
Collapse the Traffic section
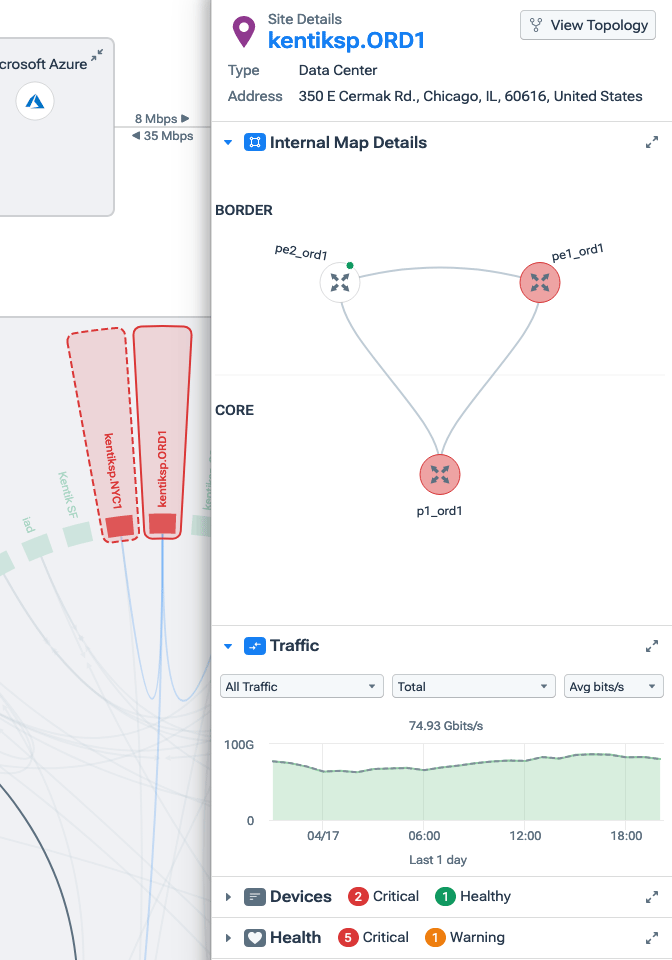228,646
